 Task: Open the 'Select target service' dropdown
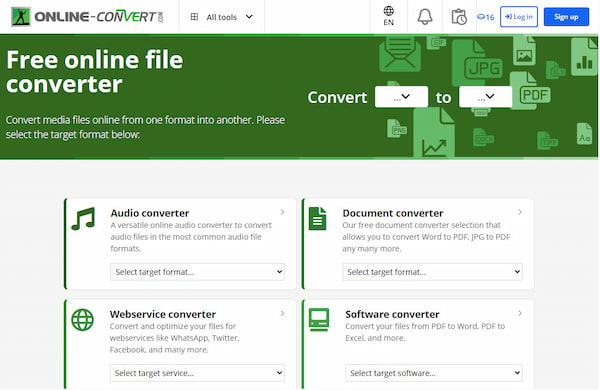pos(197,373)
